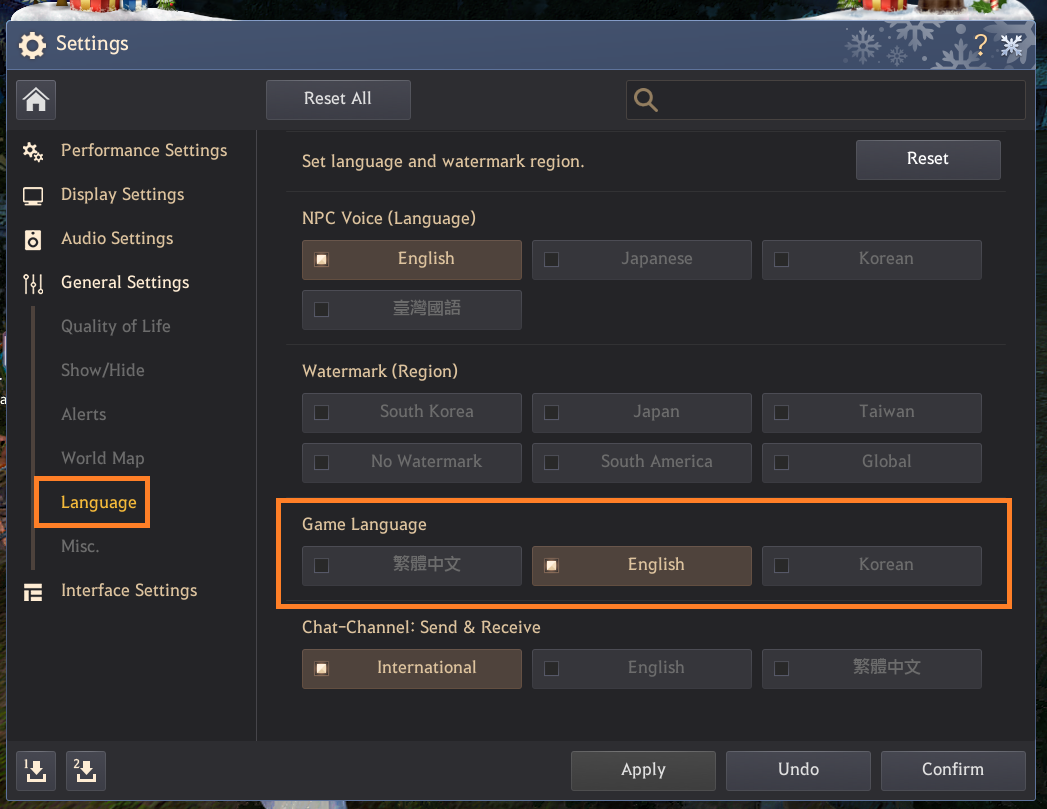This screenshot has height=809, width=1047.
Task: Choose Taiwan watermark region
Action: click(871, 413)
